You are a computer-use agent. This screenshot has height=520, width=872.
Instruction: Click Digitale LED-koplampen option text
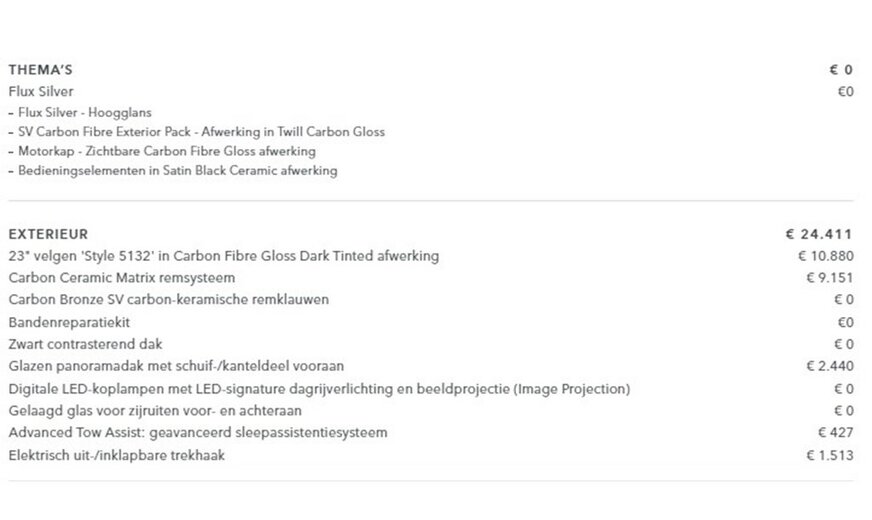click(x=318, y=388)
